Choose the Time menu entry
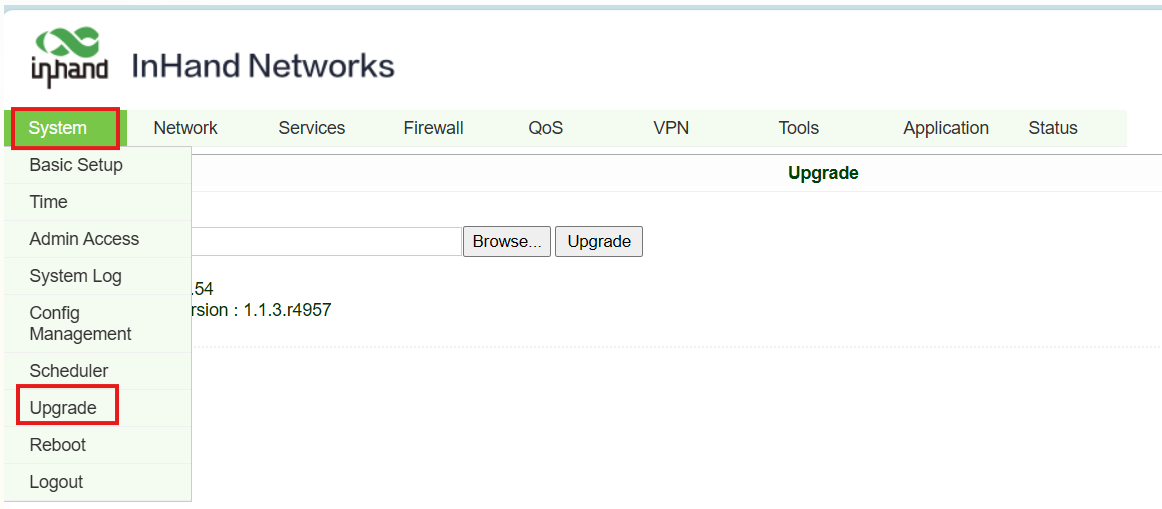The width and height of the screenshot is (1162, 509). [48, 202]
